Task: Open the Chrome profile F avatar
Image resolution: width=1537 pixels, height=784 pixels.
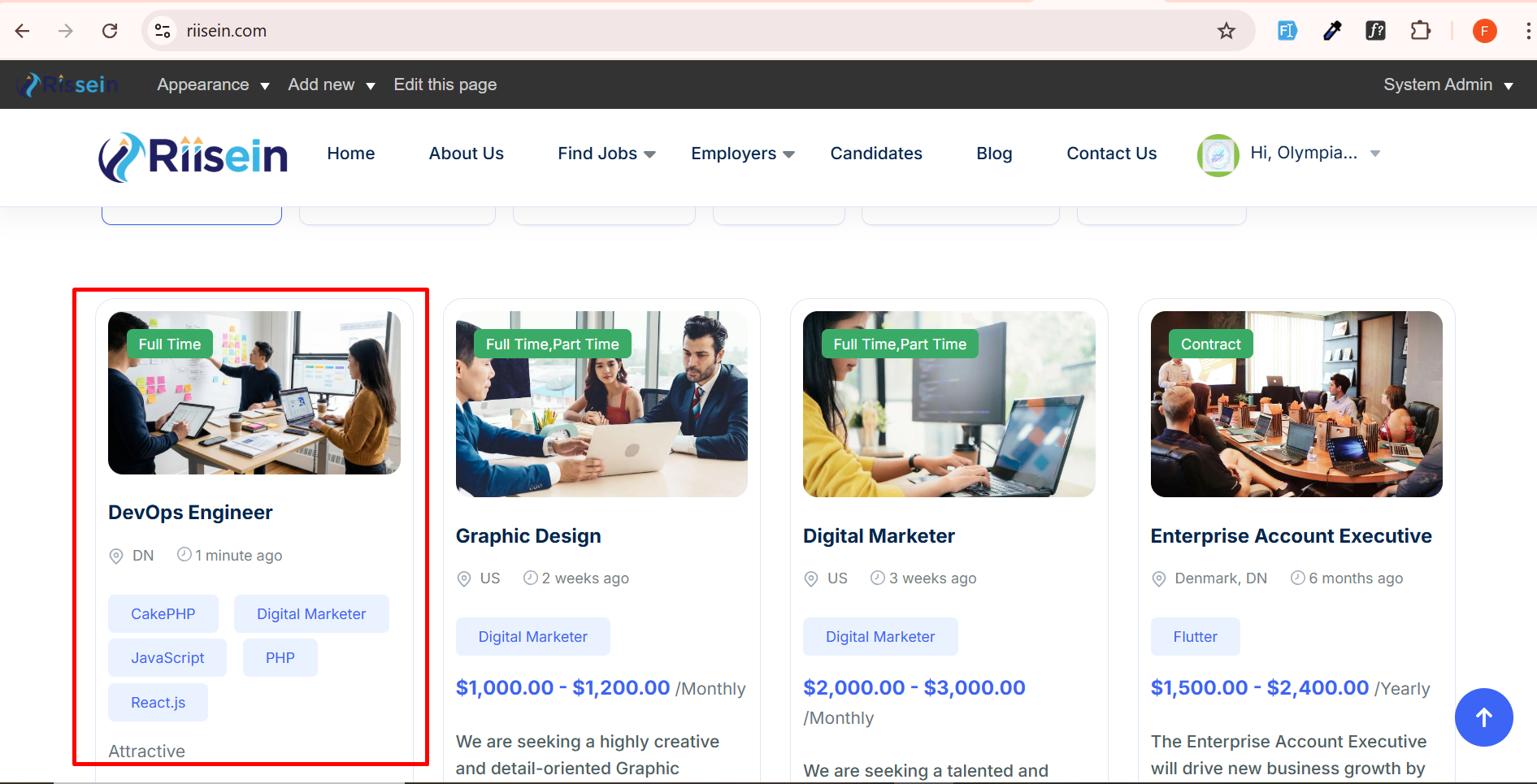Action: point(1484,31)
